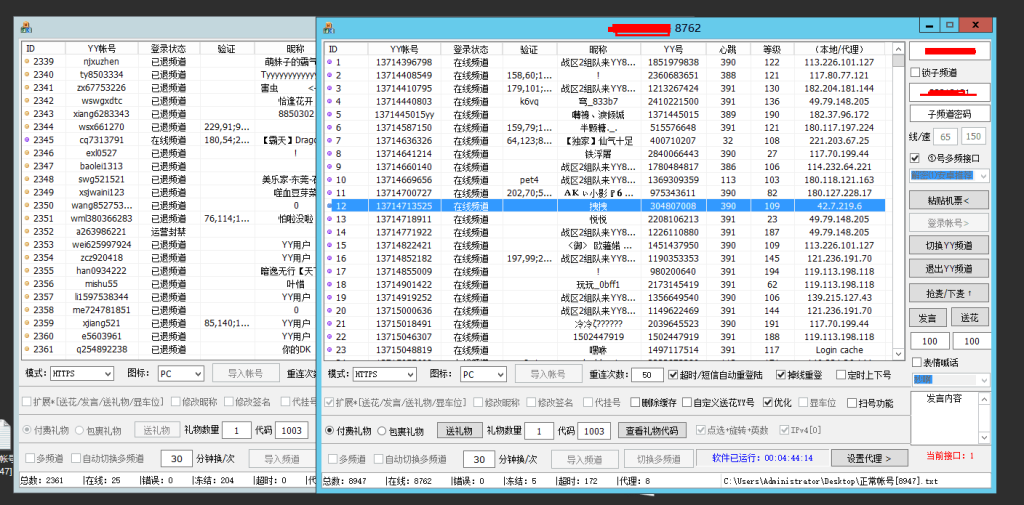Uncheck the ①号多频接口 checkbox
Image resolution: width=1024 pixels, height=505 pixels.
916,157
